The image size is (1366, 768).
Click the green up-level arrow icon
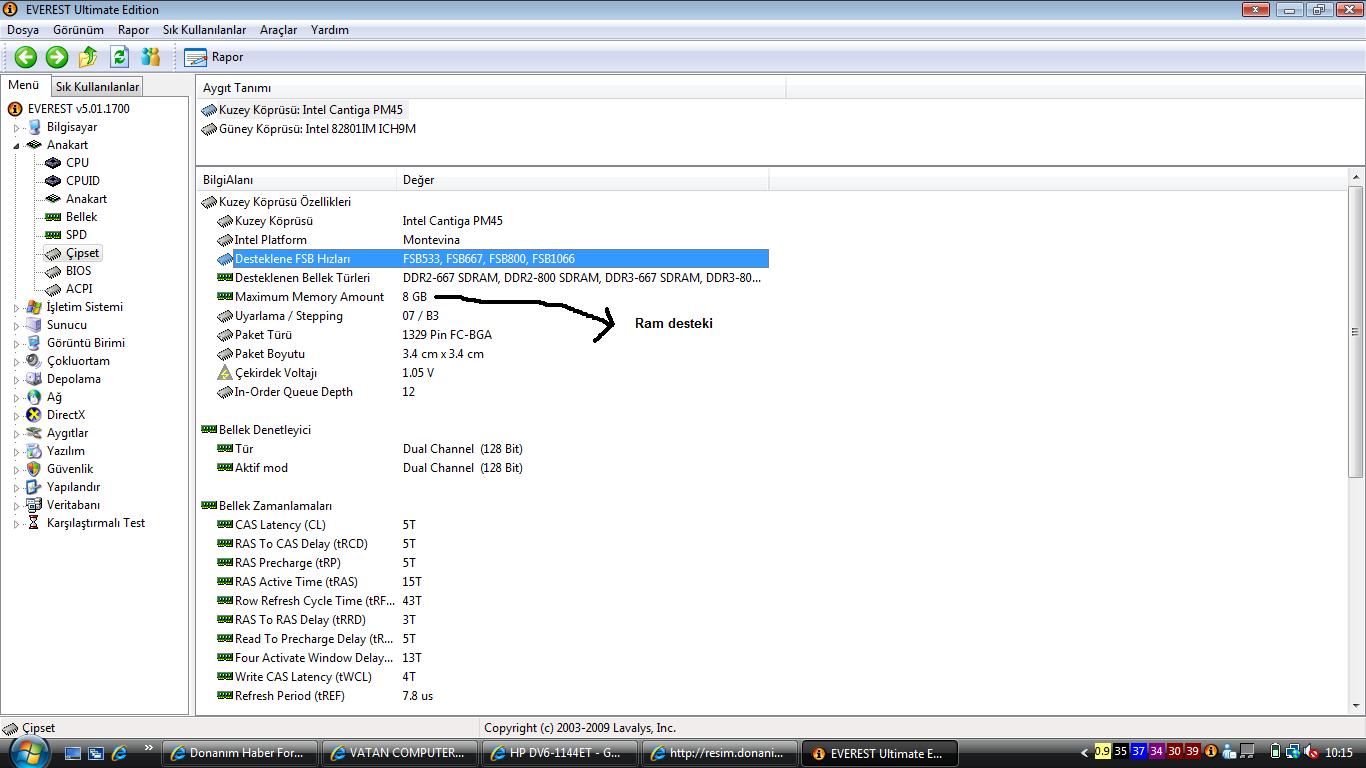click(88, 57)
